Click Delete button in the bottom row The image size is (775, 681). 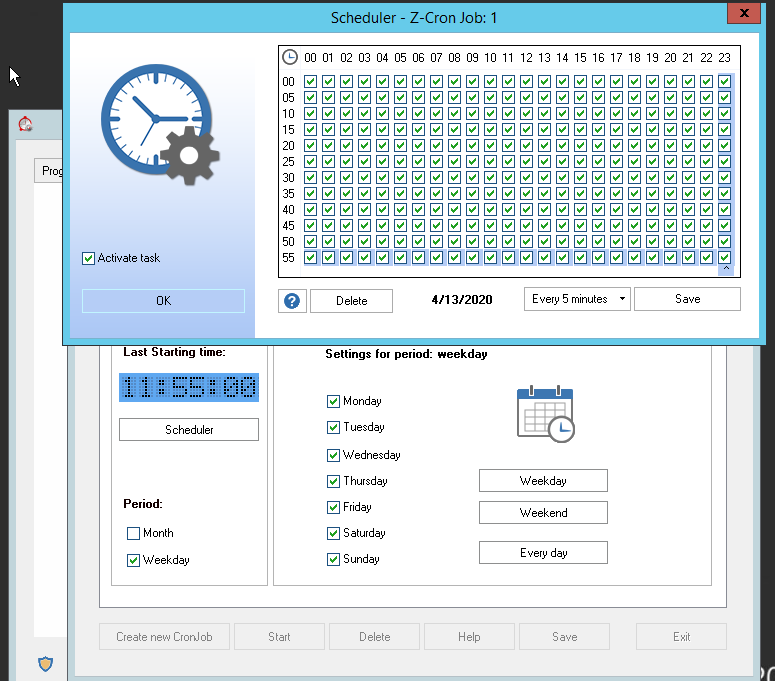pyautogui.click(x=374, y=637)
